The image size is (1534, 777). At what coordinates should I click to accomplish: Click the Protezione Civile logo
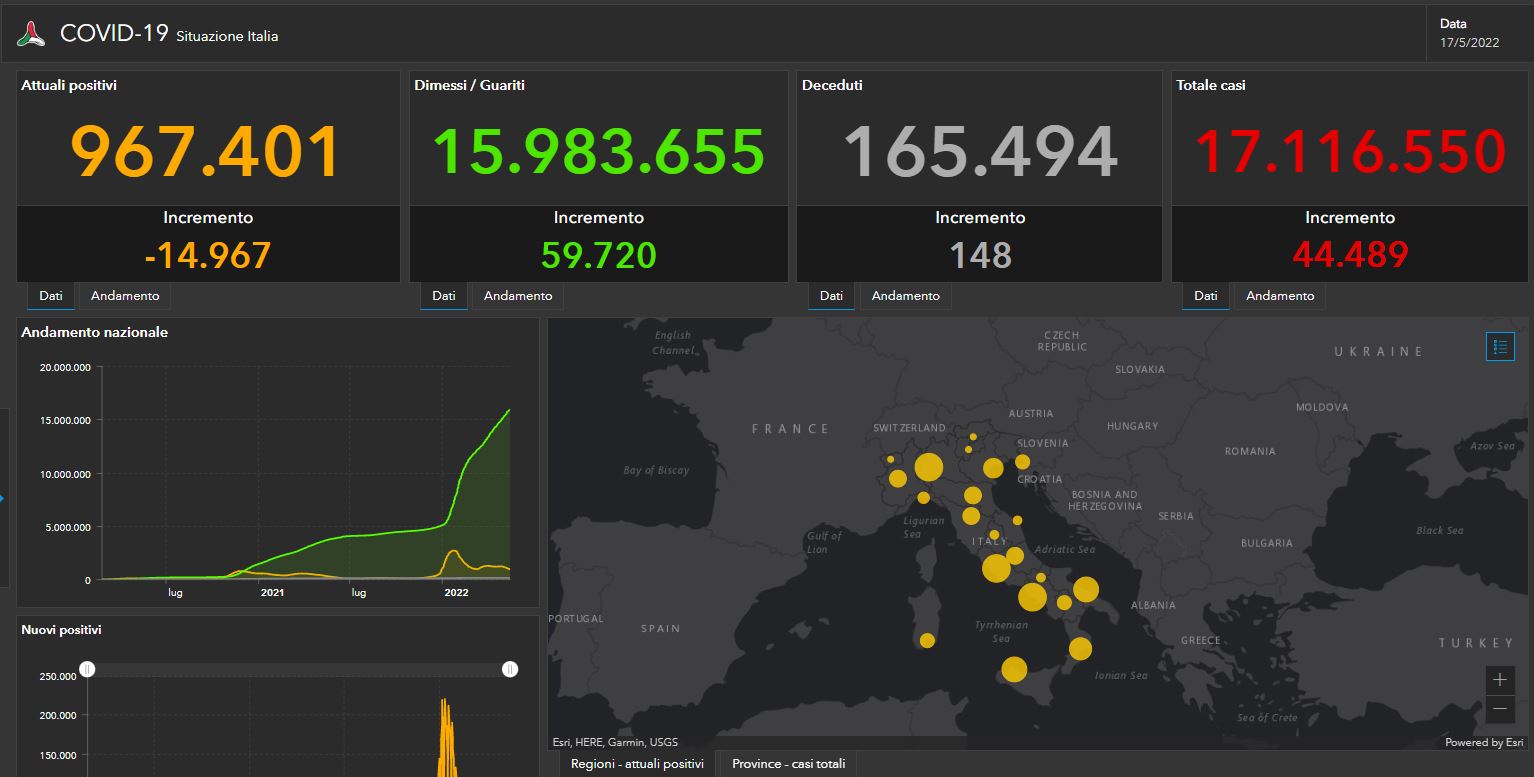coord(31,33)
